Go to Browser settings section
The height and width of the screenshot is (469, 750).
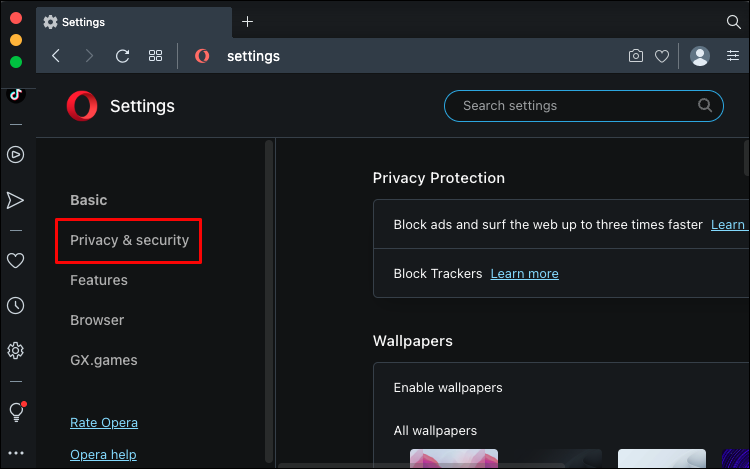pos(97,321)
